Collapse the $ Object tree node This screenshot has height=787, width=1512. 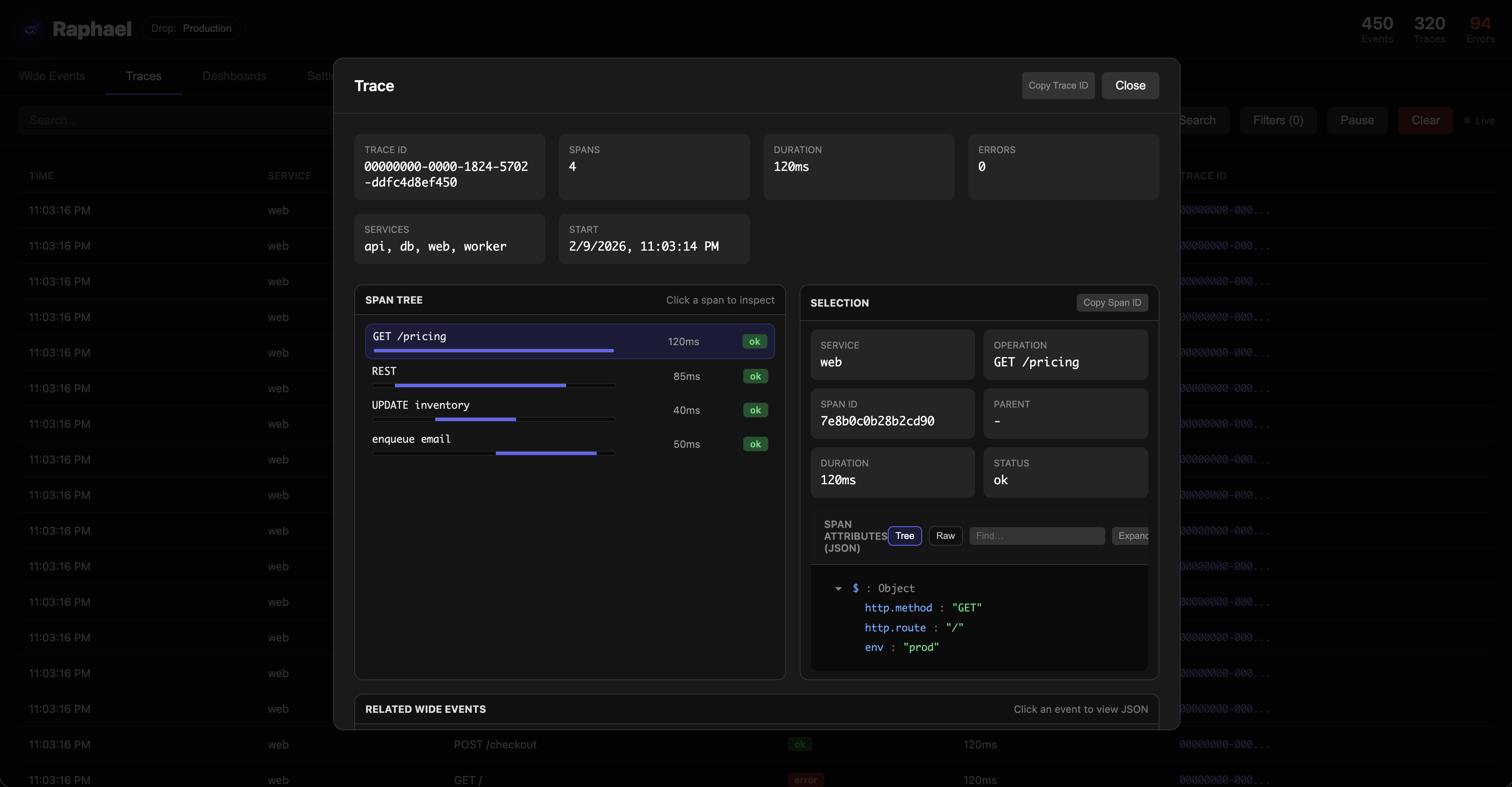[838, 589]
